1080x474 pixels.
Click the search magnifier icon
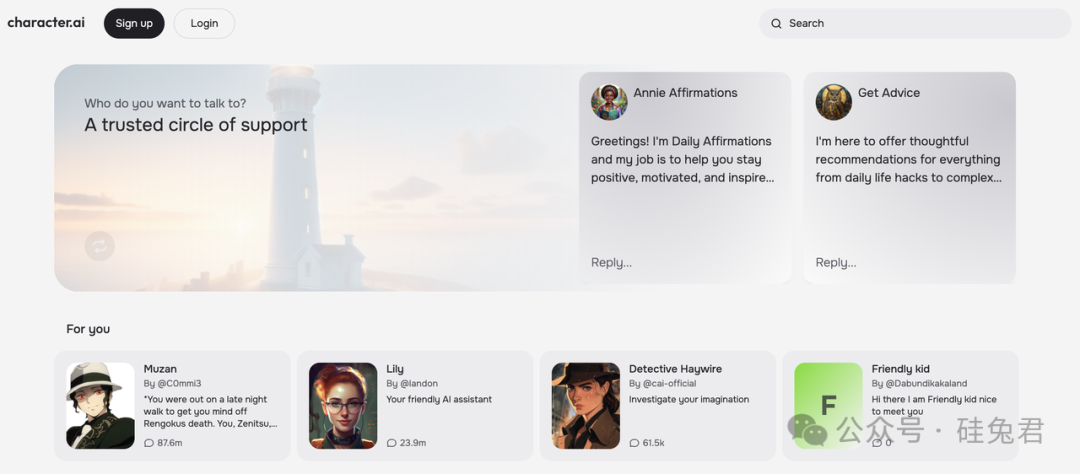click(x=776, y=24)
